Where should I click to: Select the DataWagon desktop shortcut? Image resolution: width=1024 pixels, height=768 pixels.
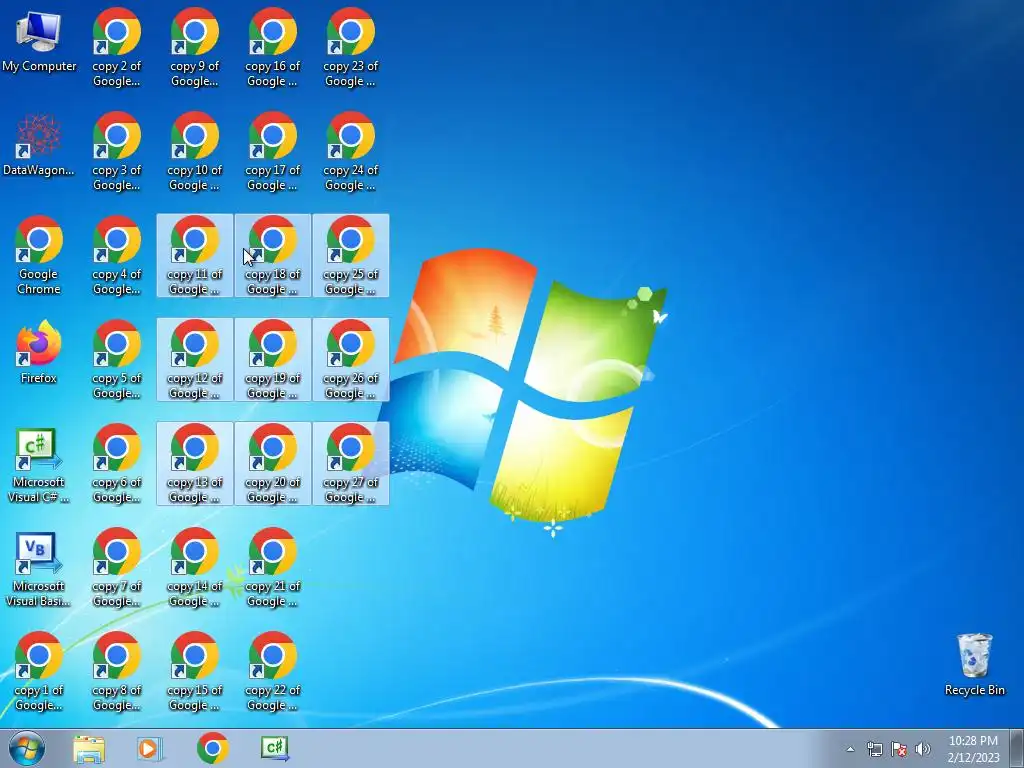(x=39, y=145)
